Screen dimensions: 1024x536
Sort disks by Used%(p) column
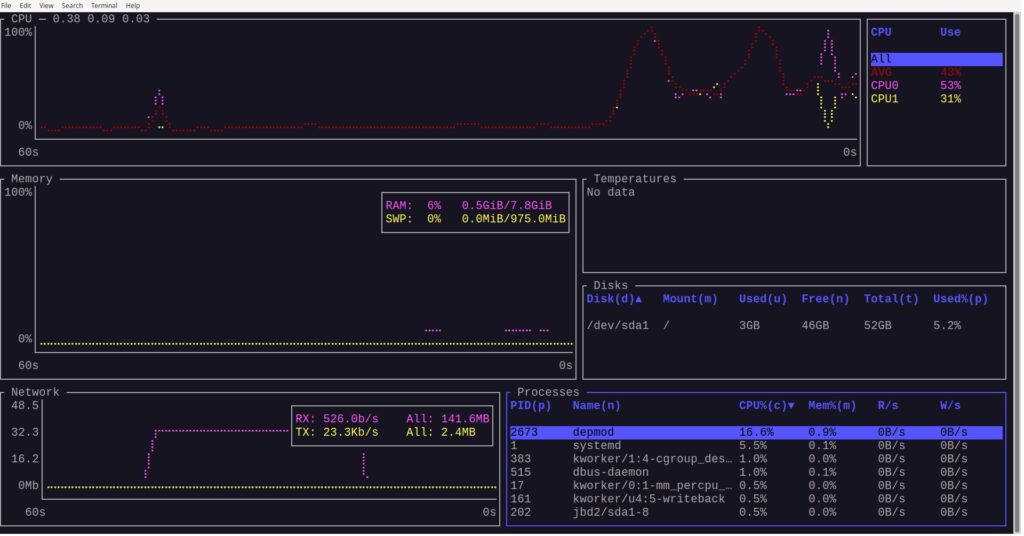pos(960,299)
